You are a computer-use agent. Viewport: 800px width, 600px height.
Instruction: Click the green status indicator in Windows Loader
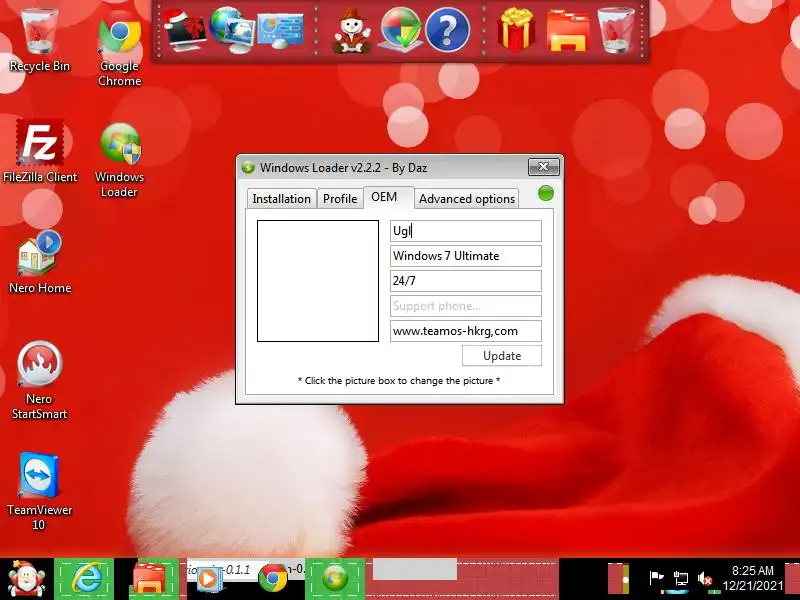click(x=546, y=193)
